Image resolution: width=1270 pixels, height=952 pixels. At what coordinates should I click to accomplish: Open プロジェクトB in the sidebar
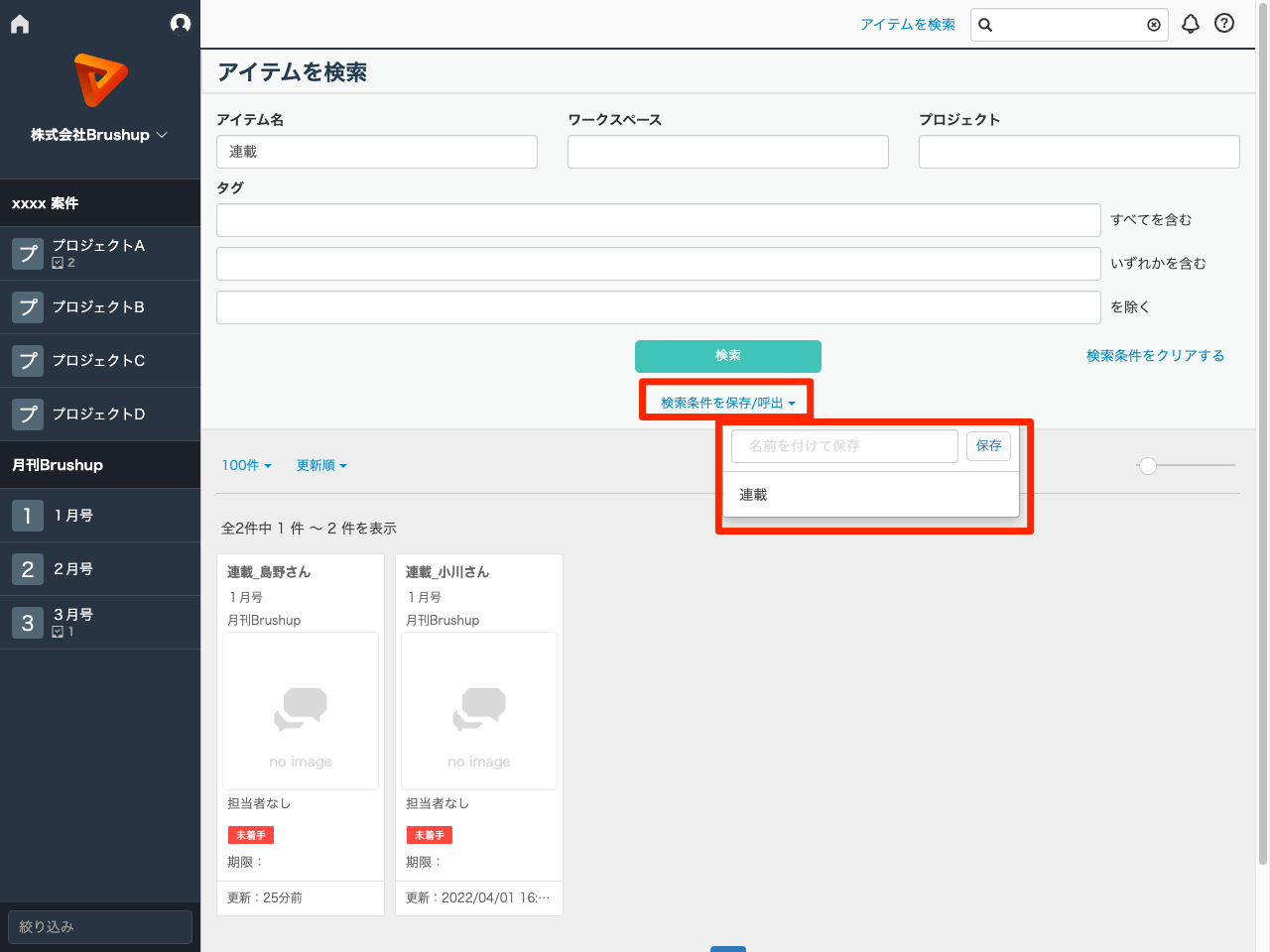(x=100, y=307)
